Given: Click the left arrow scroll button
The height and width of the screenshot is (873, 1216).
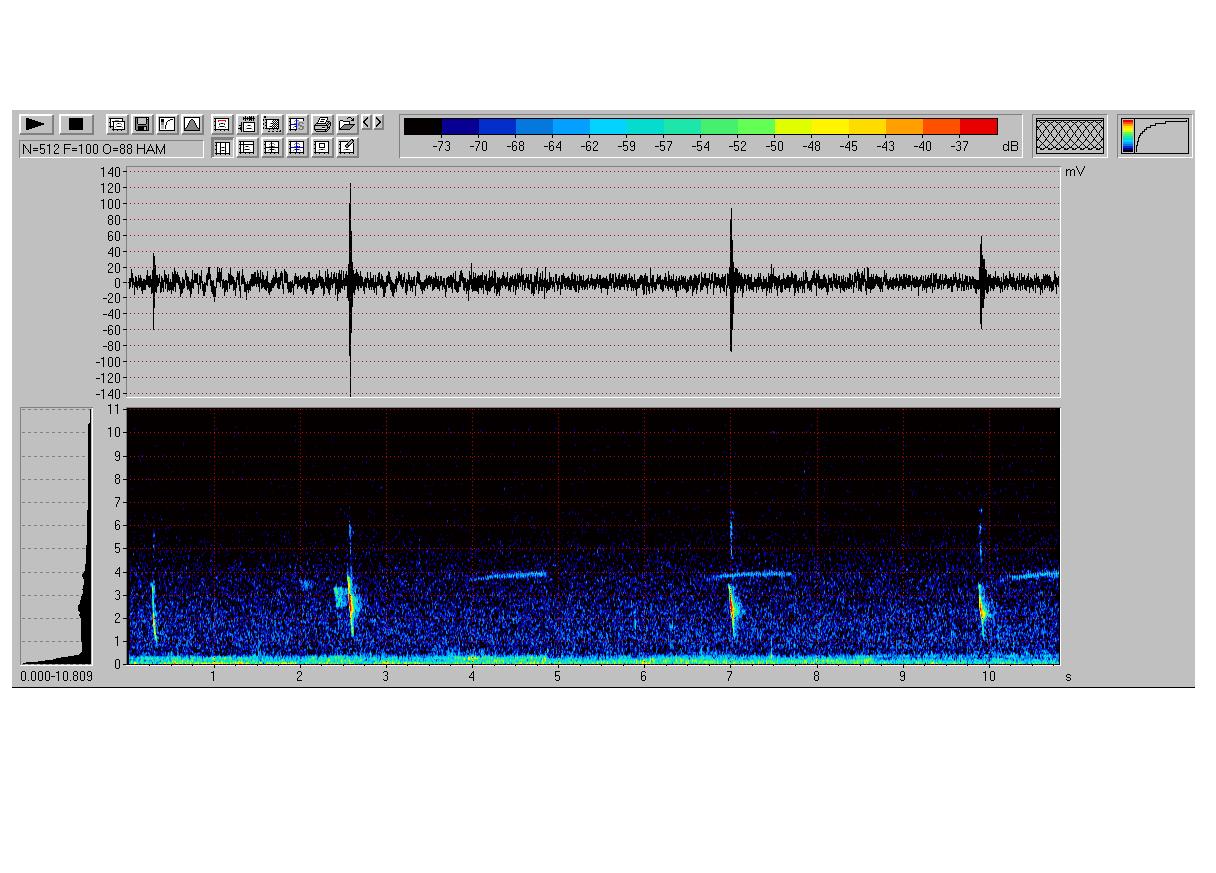Looking at the screenshot, I should tap(367, 122).
